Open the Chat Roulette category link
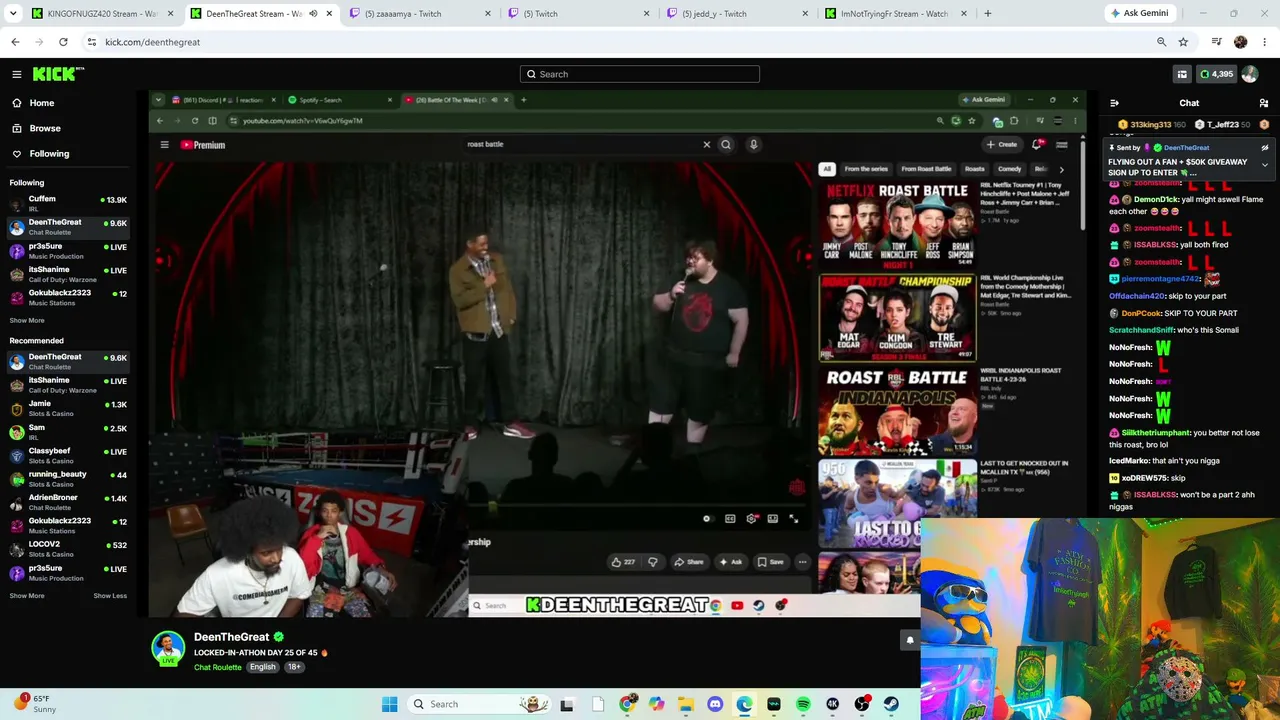 (x=218, y=667)
